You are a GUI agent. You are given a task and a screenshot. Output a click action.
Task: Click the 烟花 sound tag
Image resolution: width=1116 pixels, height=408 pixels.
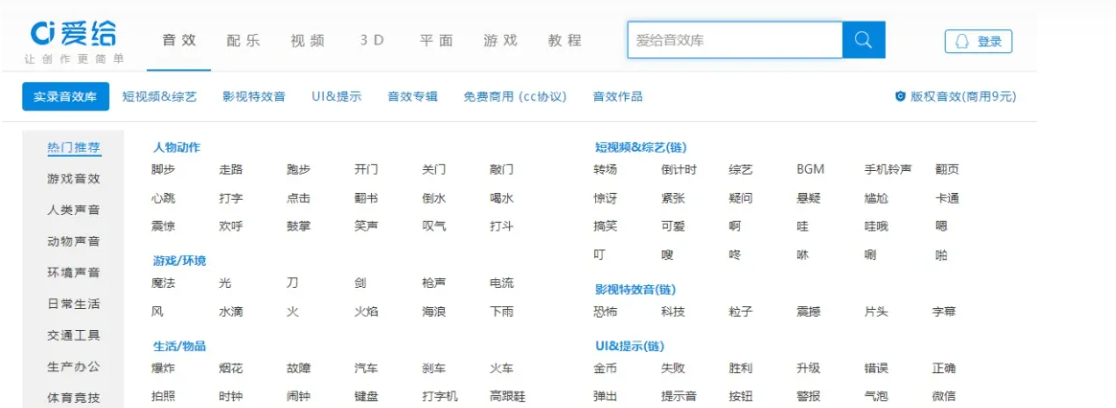231,369
